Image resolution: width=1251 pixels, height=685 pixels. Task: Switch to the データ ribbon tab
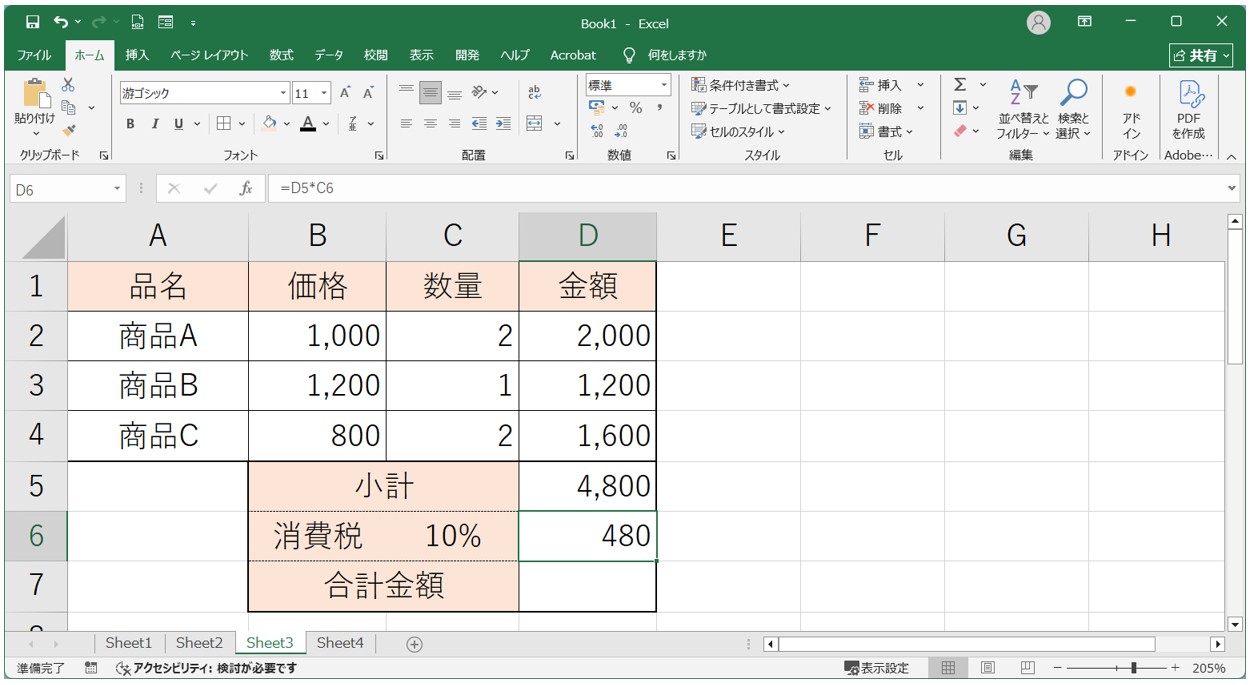click(x=329, y=55)
